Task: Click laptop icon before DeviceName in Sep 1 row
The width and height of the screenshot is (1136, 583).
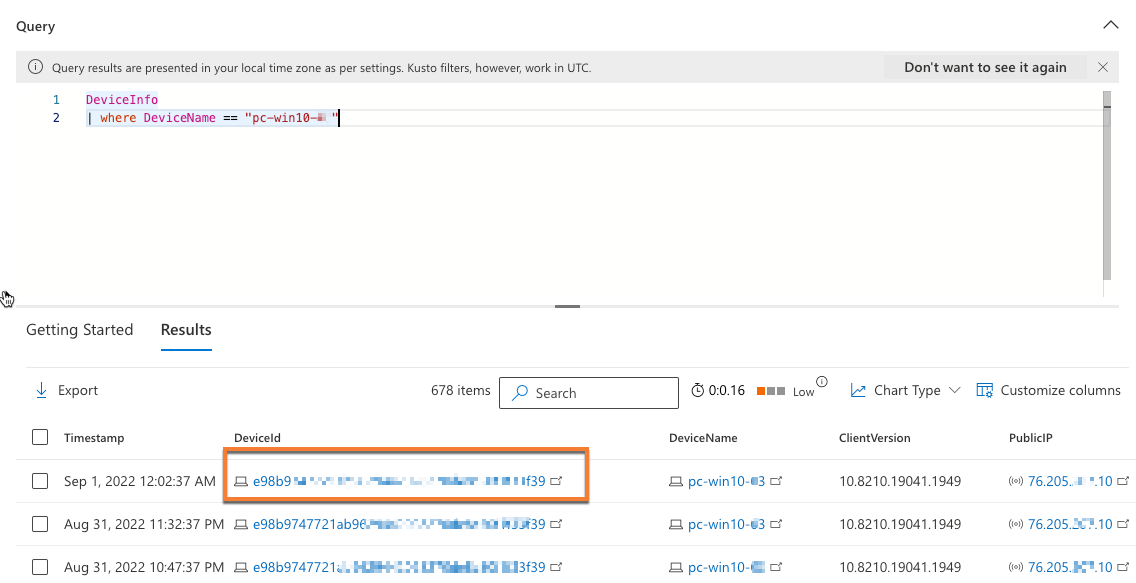Action: coord(675,481)
